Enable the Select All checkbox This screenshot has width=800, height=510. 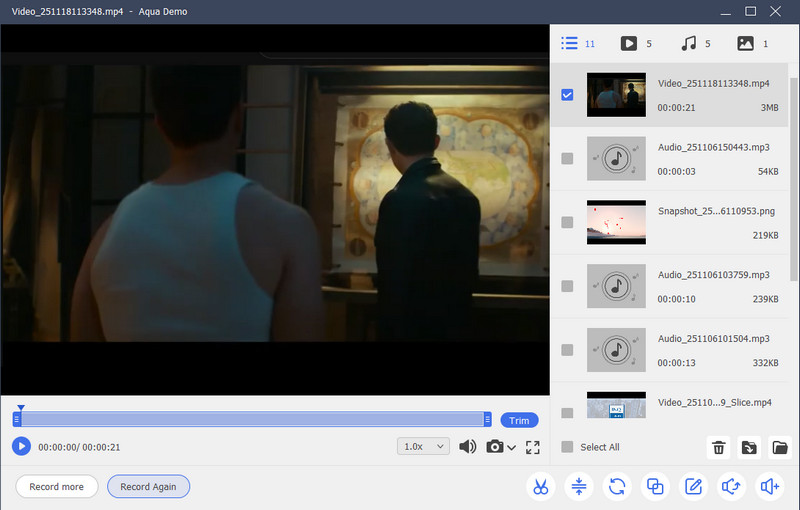coord(567,447)
